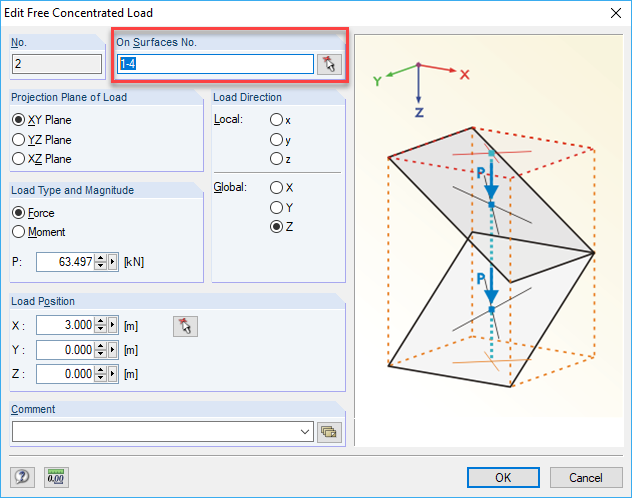Click the load No. field showing 2
Viewport: 632px width, 498px height.
tap(57, 64)
